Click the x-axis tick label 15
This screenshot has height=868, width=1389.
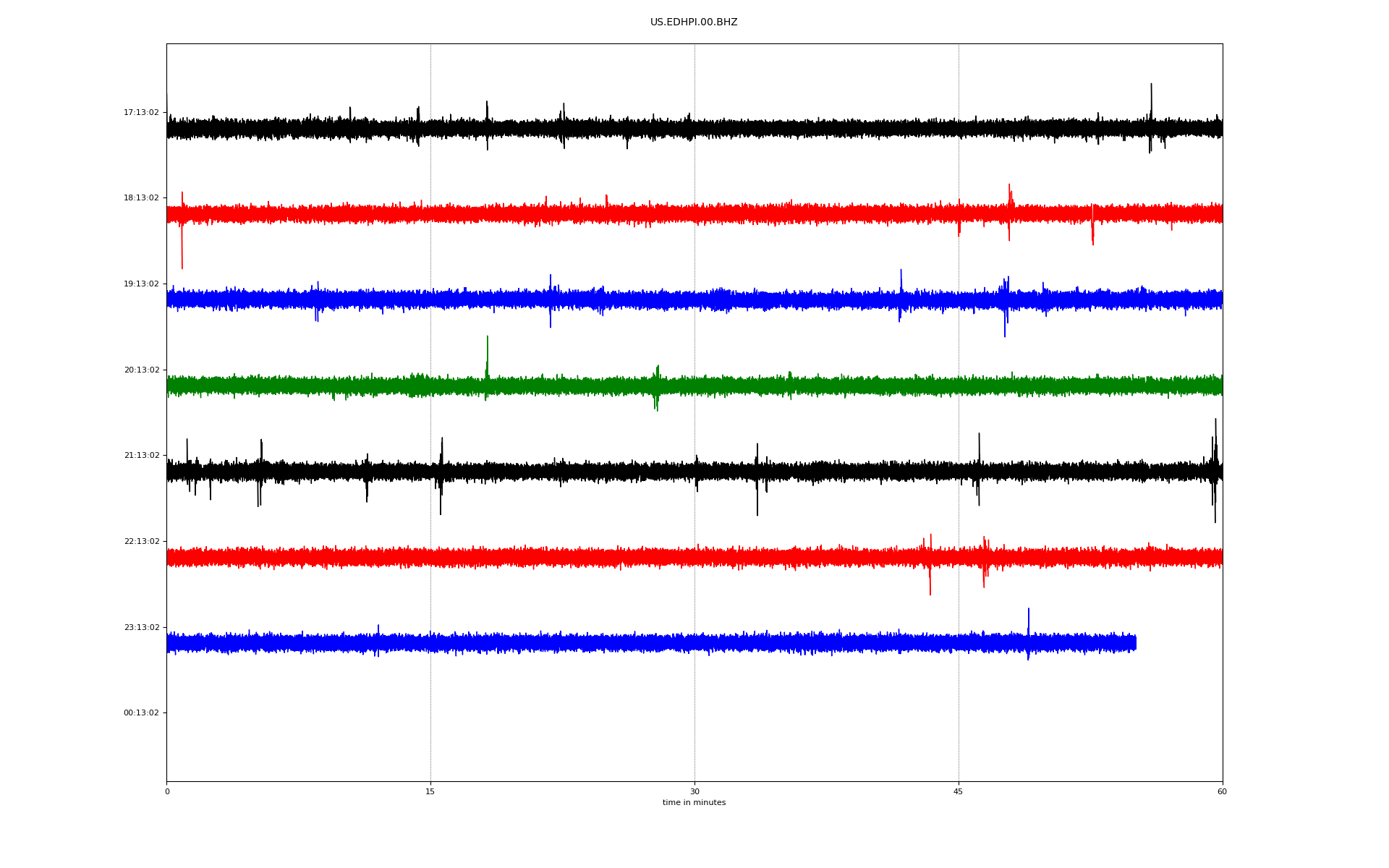click(430, 791)
